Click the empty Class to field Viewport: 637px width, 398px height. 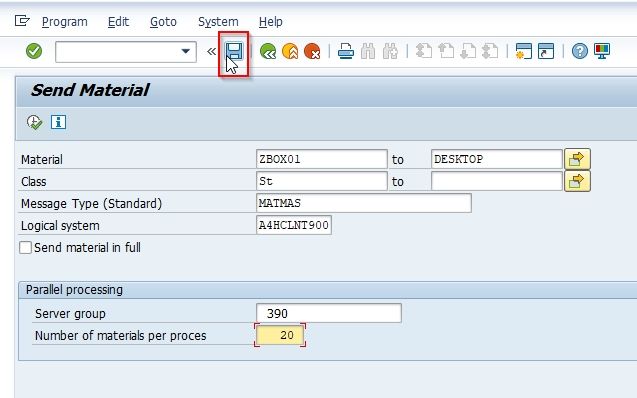click(x=496, y=181)
